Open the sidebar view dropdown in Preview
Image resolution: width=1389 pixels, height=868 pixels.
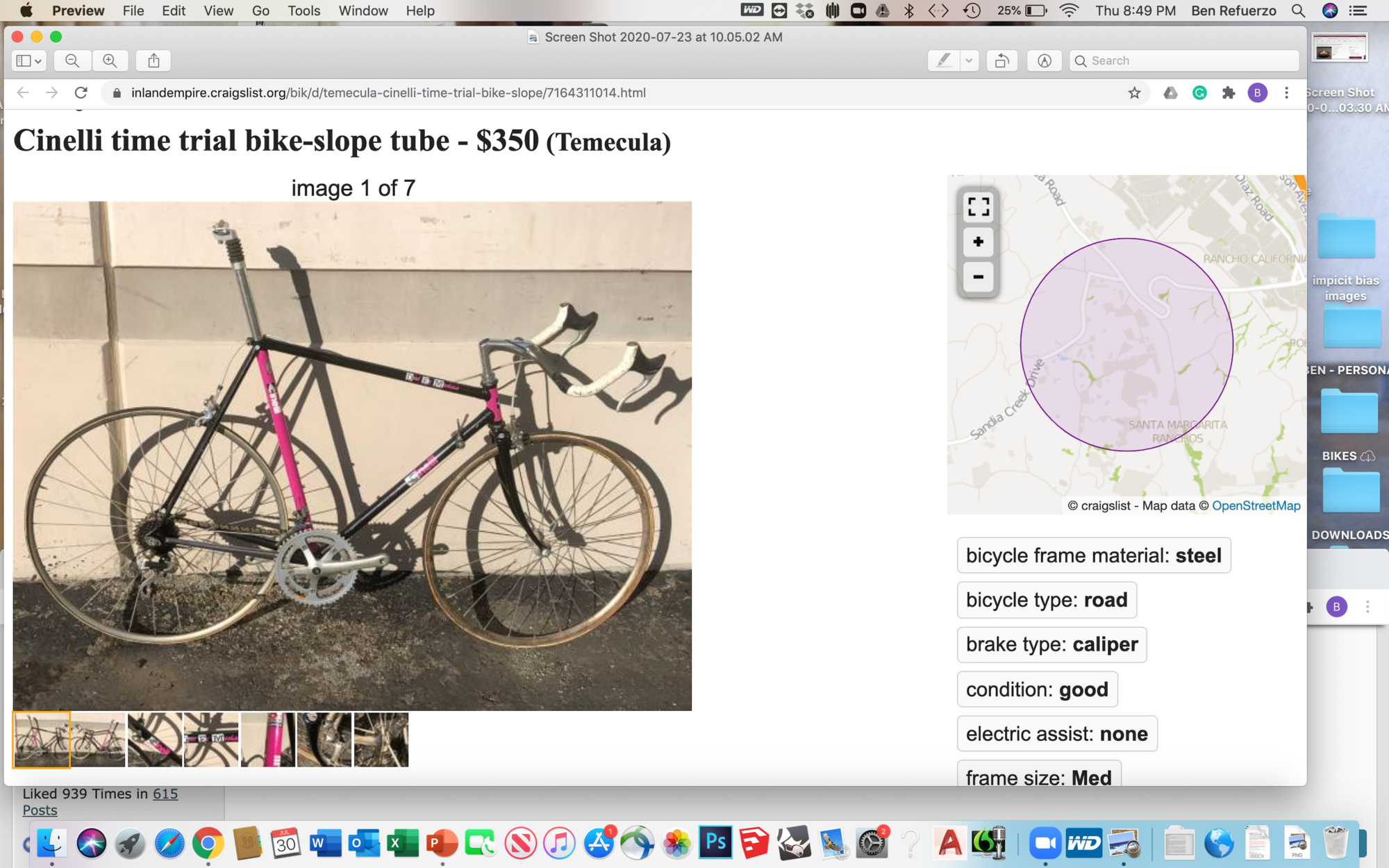pos(29,61)
